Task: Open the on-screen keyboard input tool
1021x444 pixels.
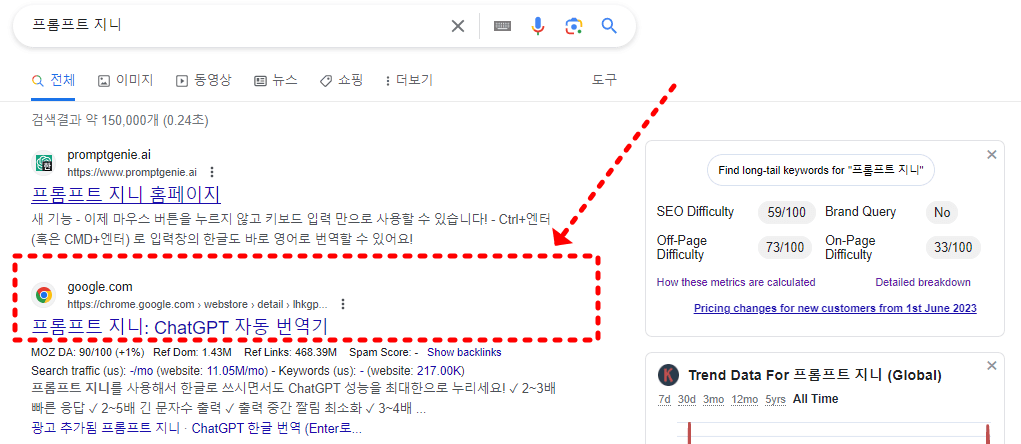Action: (502, 26)
